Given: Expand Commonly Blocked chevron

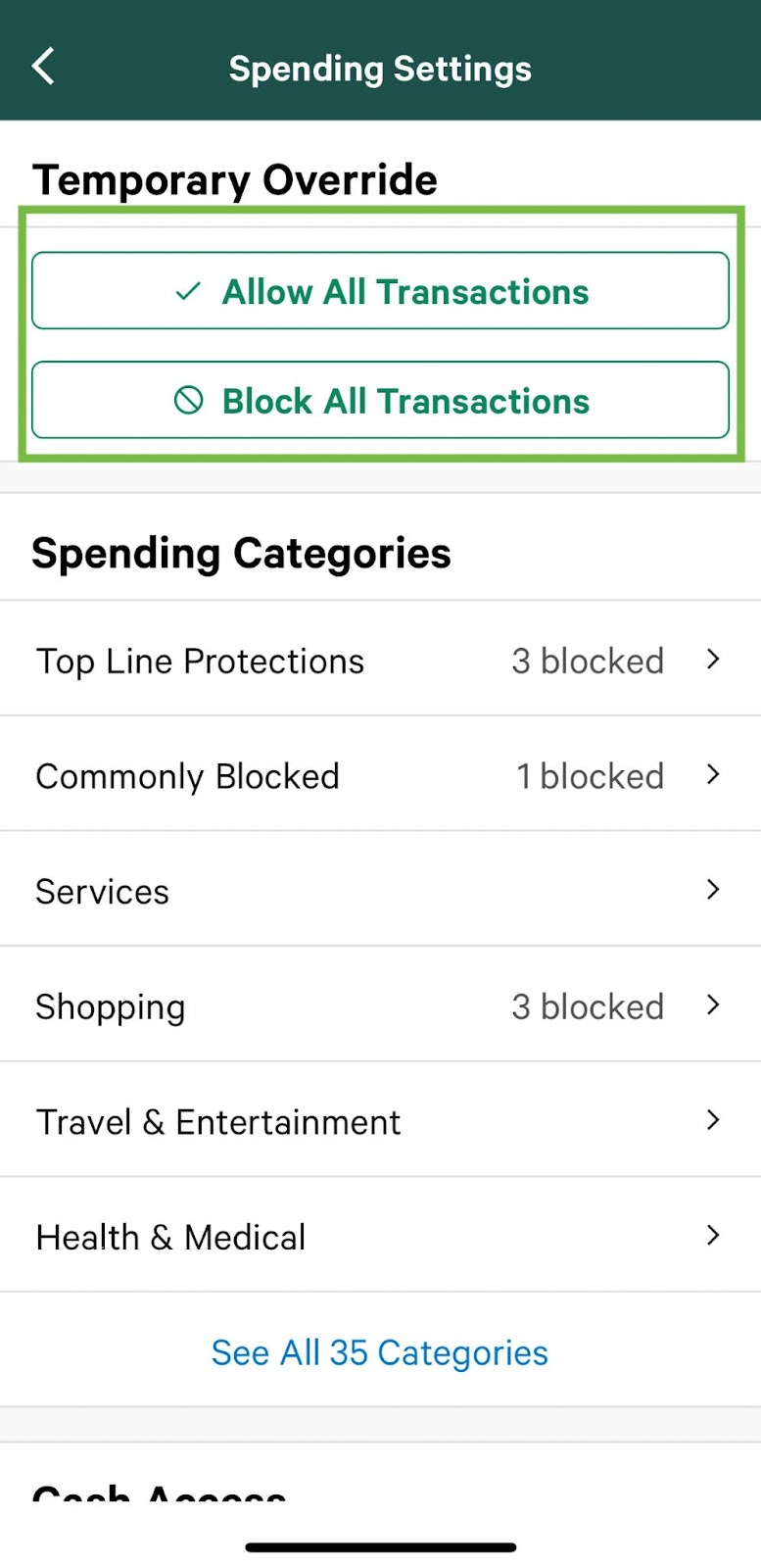Looking at the screenshot, I should [713, 775].
